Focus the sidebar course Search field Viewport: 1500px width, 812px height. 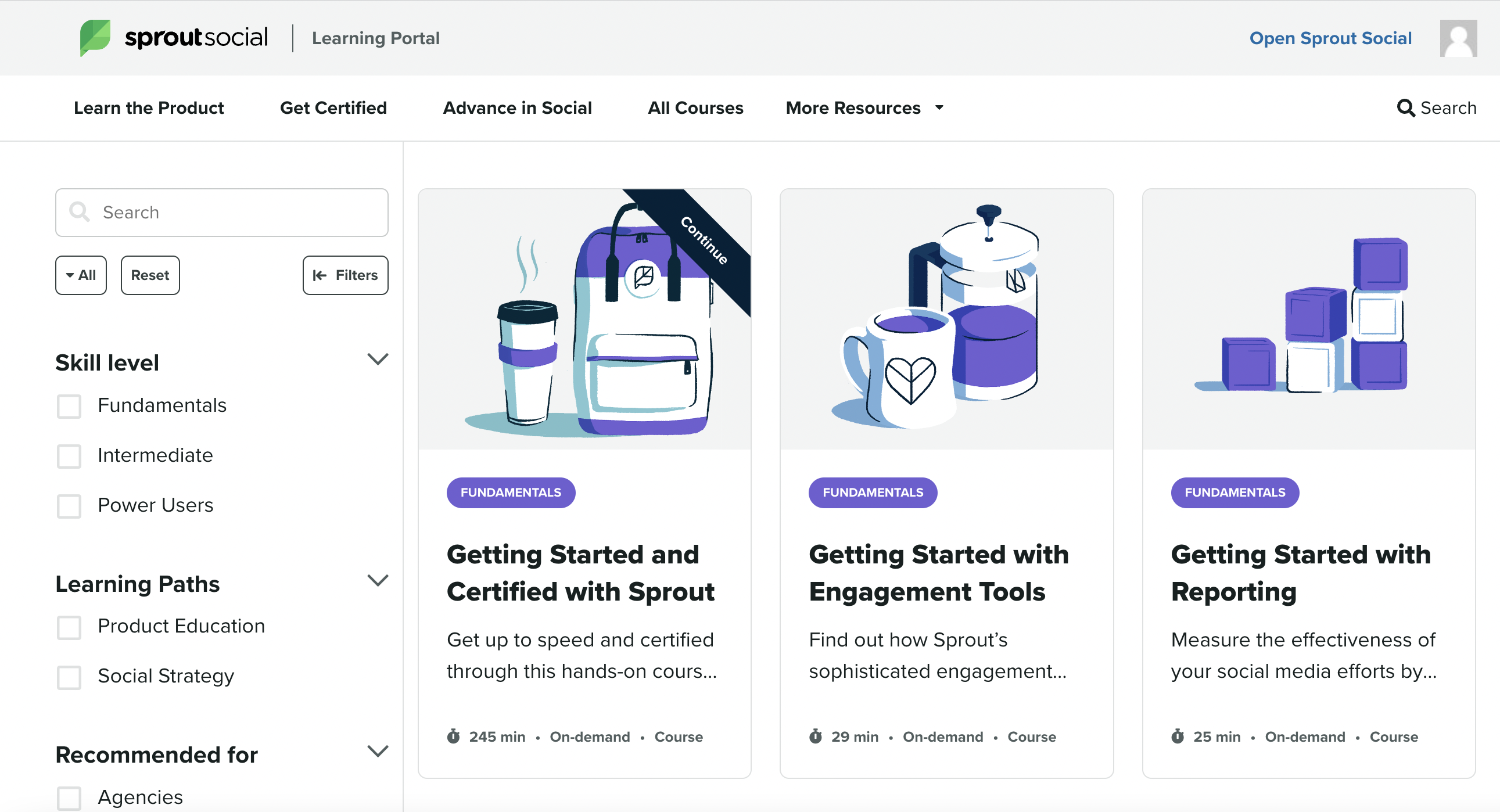[x=233, y=213]
